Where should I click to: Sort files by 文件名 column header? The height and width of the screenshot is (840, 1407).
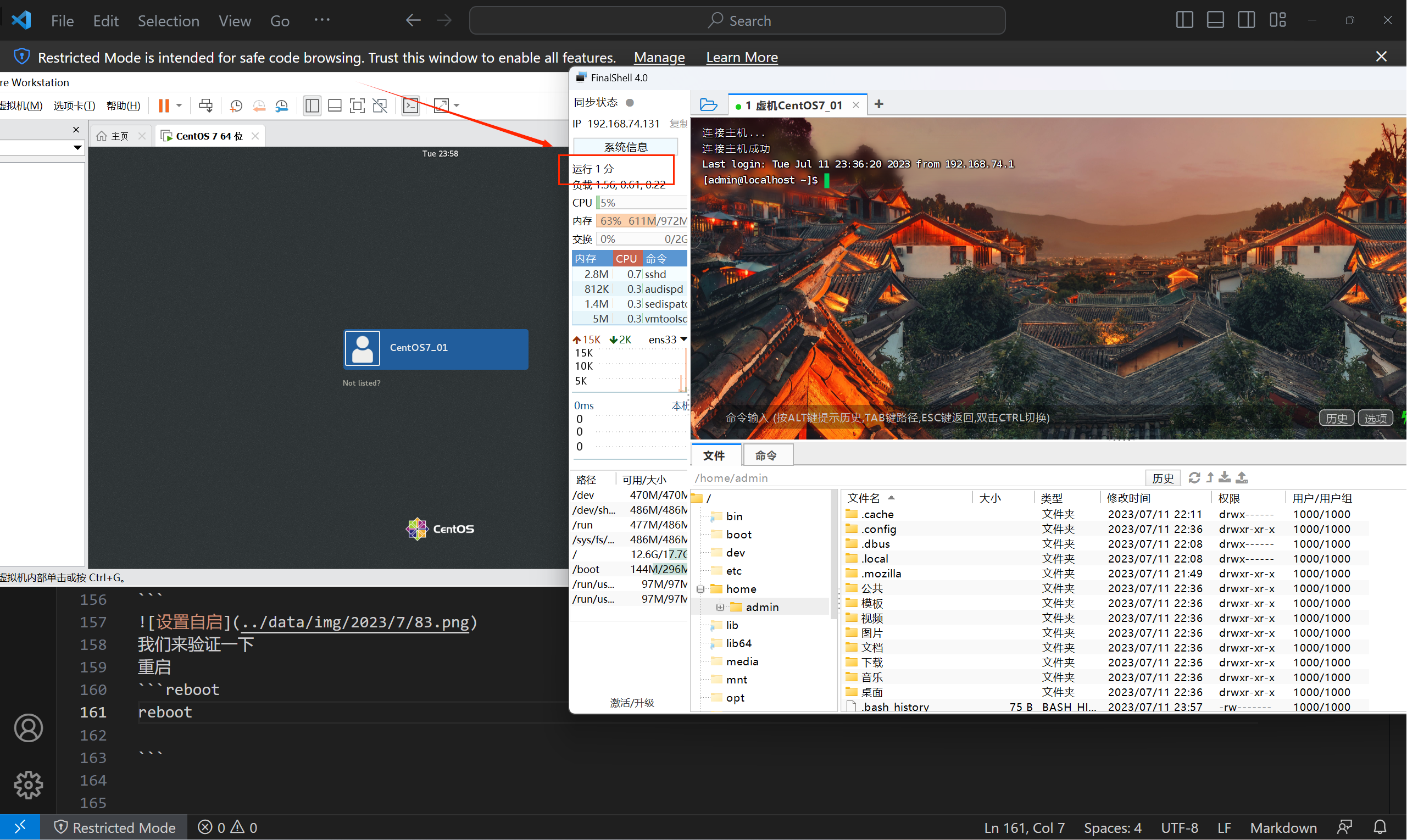point(864,498)
